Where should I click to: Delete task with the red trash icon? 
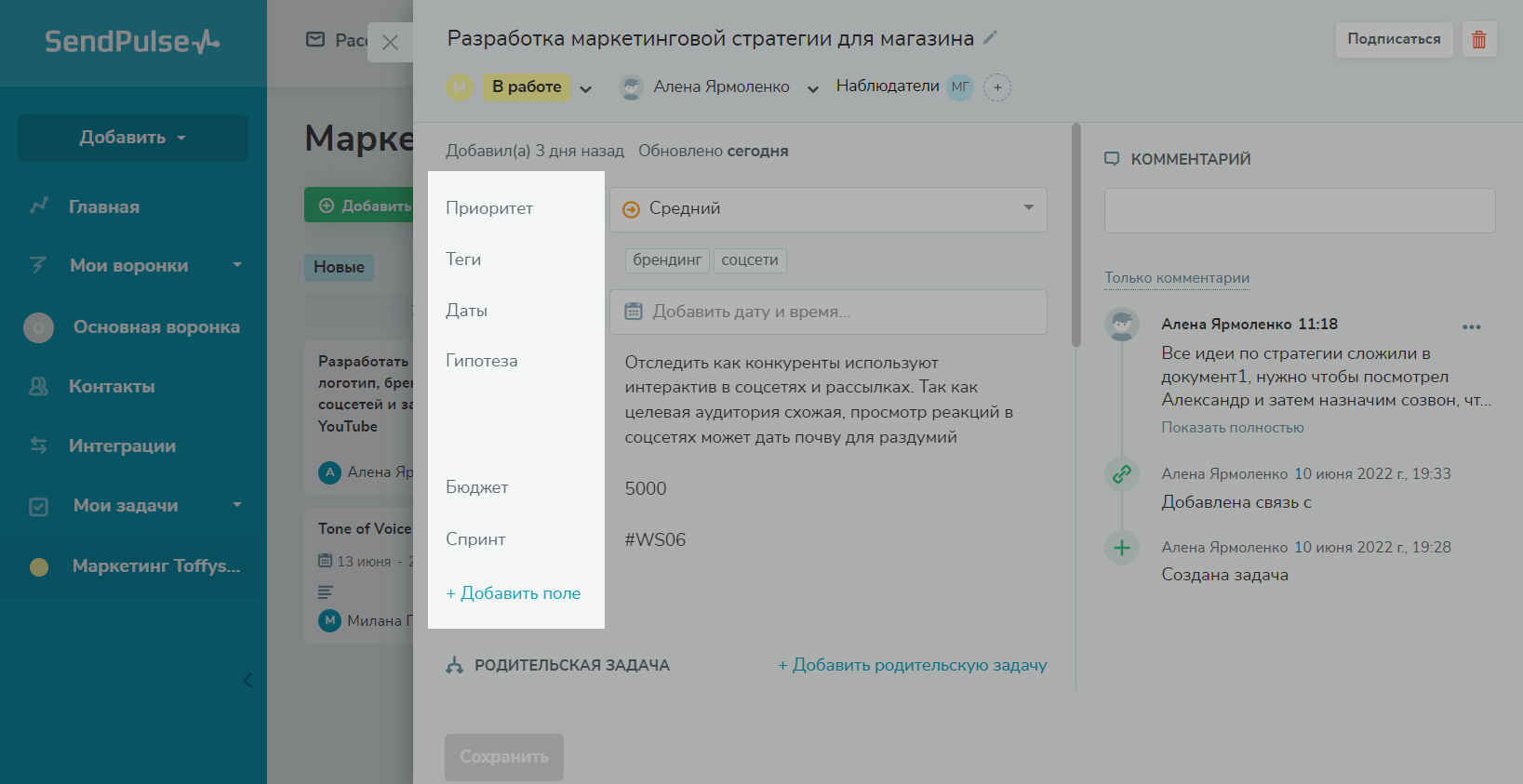point(1478,40)
